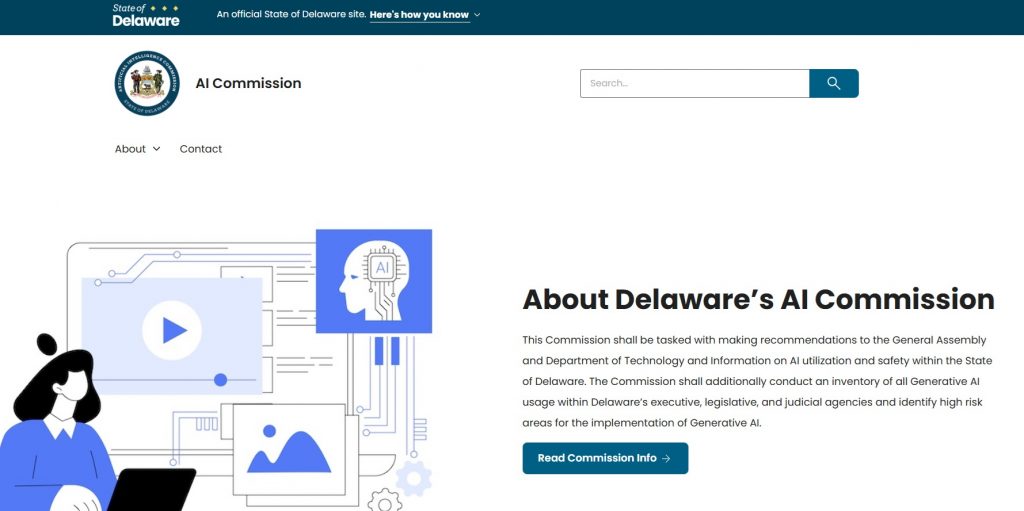This screenshot has width=1024, height=511.
Task: Click the mountain picture icon in the illustration
Action: (288, 451)
